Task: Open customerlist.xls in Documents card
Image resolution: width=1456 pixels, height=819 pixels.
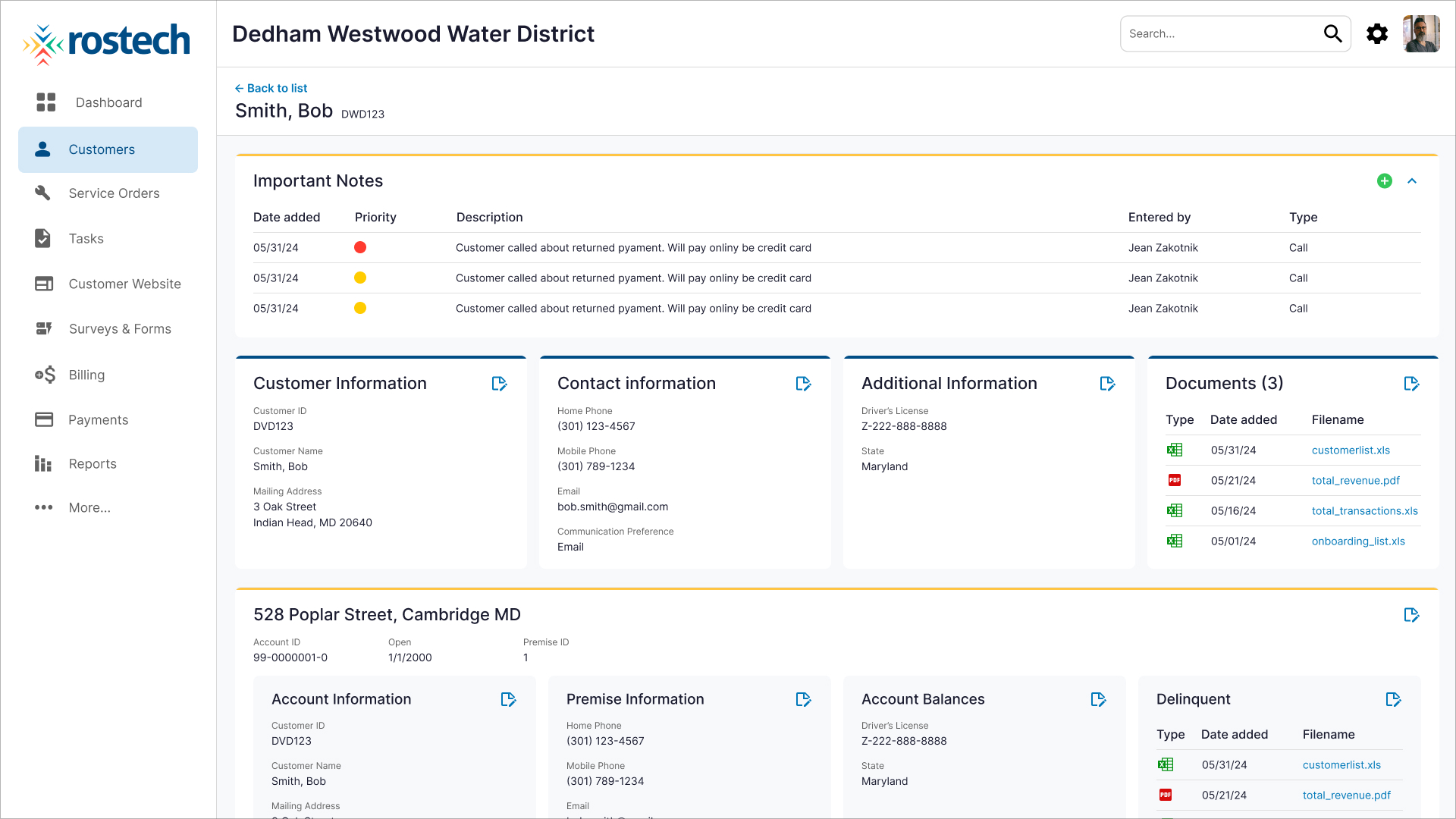Action: click(1351, 450)
